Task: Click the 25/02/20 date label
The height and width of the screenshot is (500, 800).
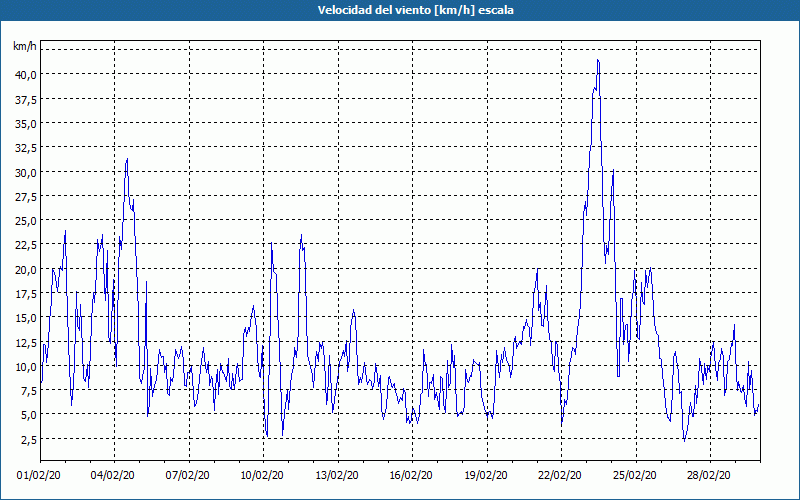Action: [635, 475]
